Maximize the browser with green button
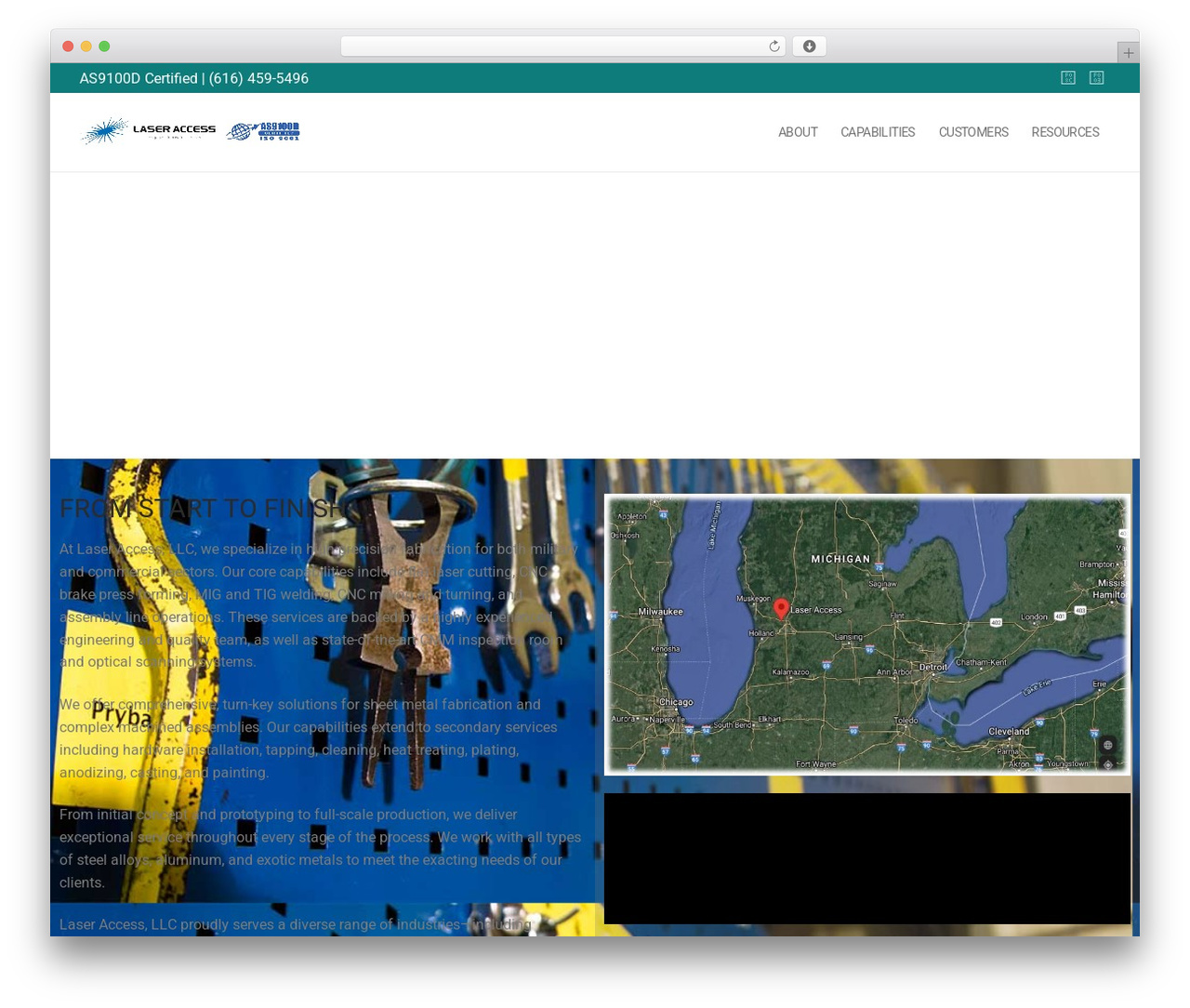The width and height of the screenshot is (1190, 1008). tap(104, 46)
